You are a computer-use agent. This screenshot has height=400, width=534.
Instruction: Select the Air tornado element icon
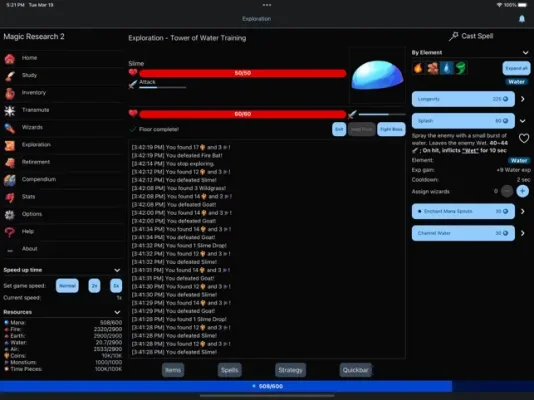461,68
